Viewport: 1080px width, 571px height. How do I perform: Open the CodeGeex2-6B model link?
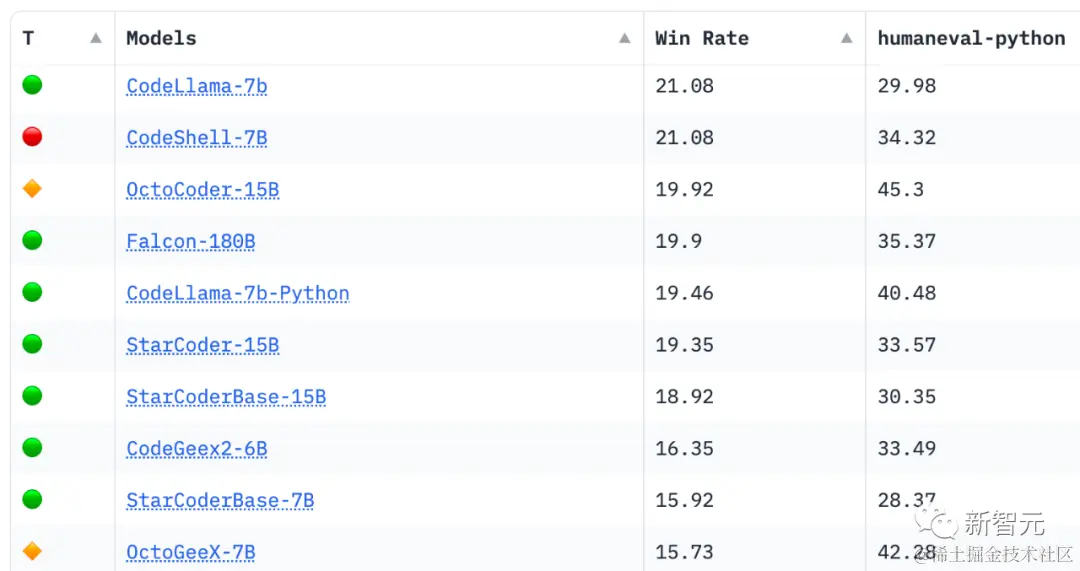click(x=196, y=448)
